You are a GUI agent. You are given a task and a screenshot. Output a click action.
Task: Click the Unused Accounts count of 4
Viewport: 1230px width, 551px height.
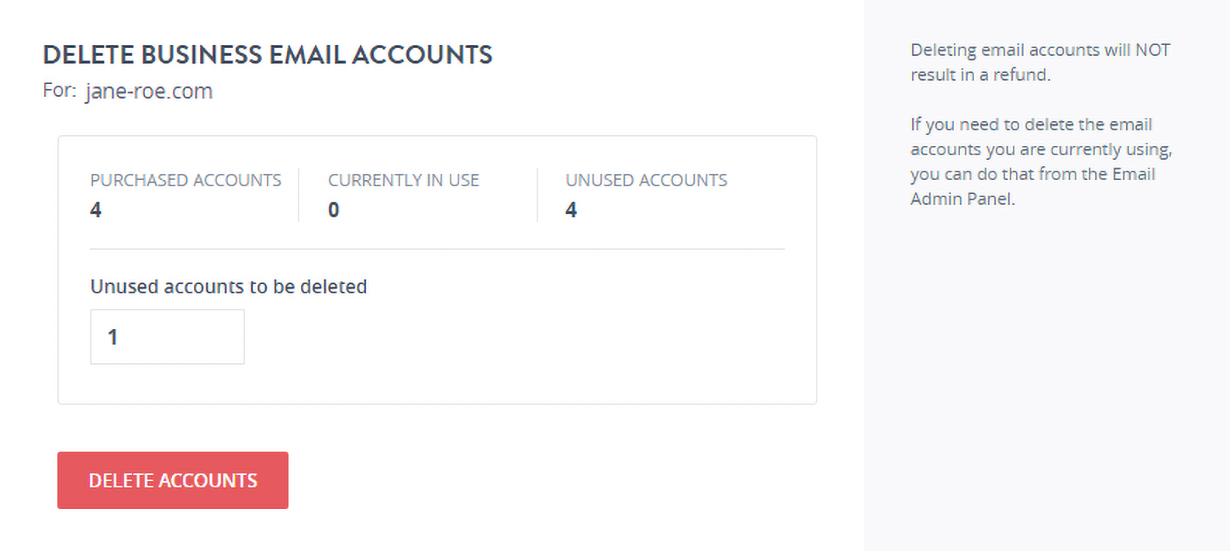coord(571,210)
